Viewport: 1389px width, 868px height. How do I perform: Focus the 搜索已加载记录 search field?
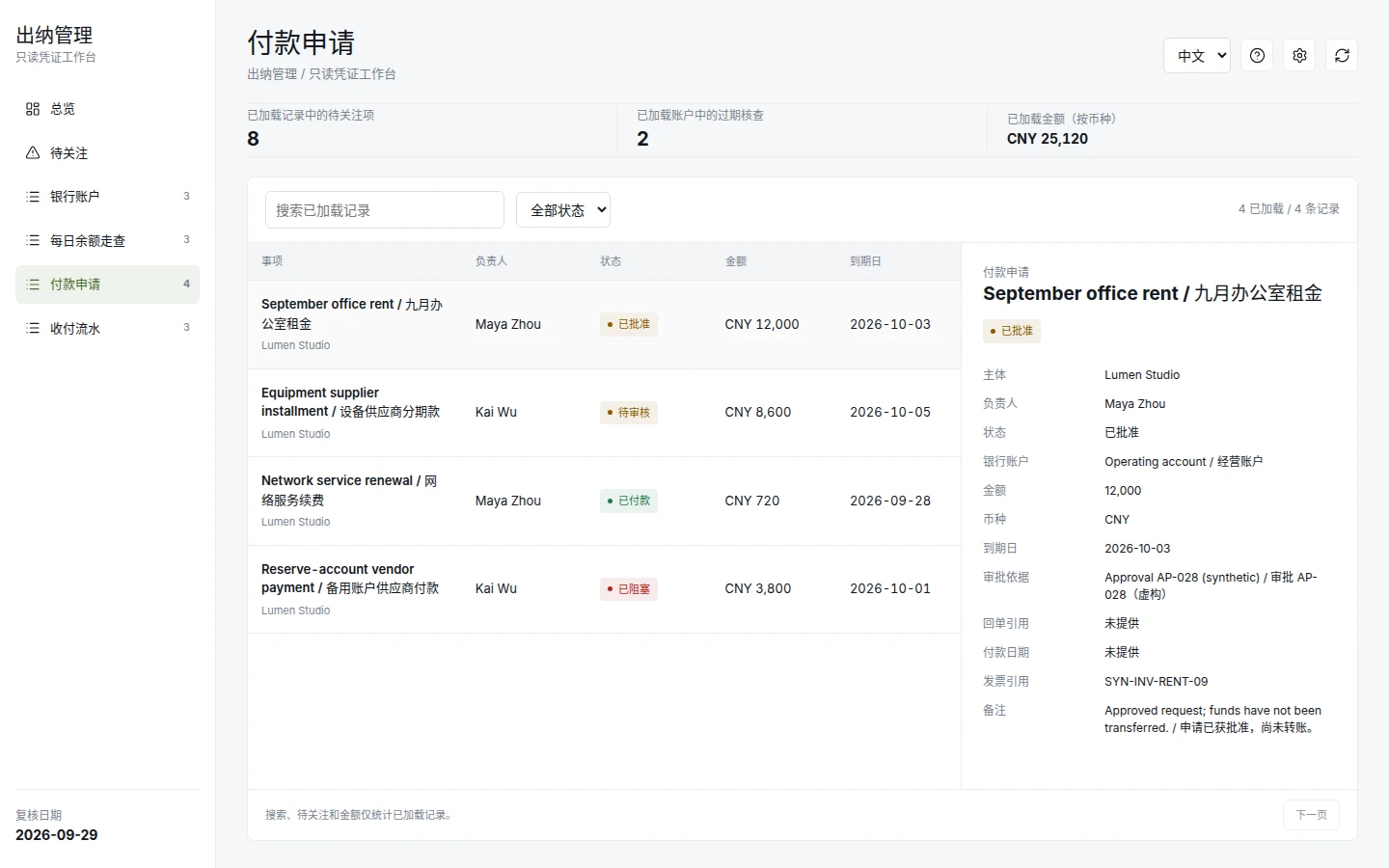pyautogui.click(x=385, y=210)
